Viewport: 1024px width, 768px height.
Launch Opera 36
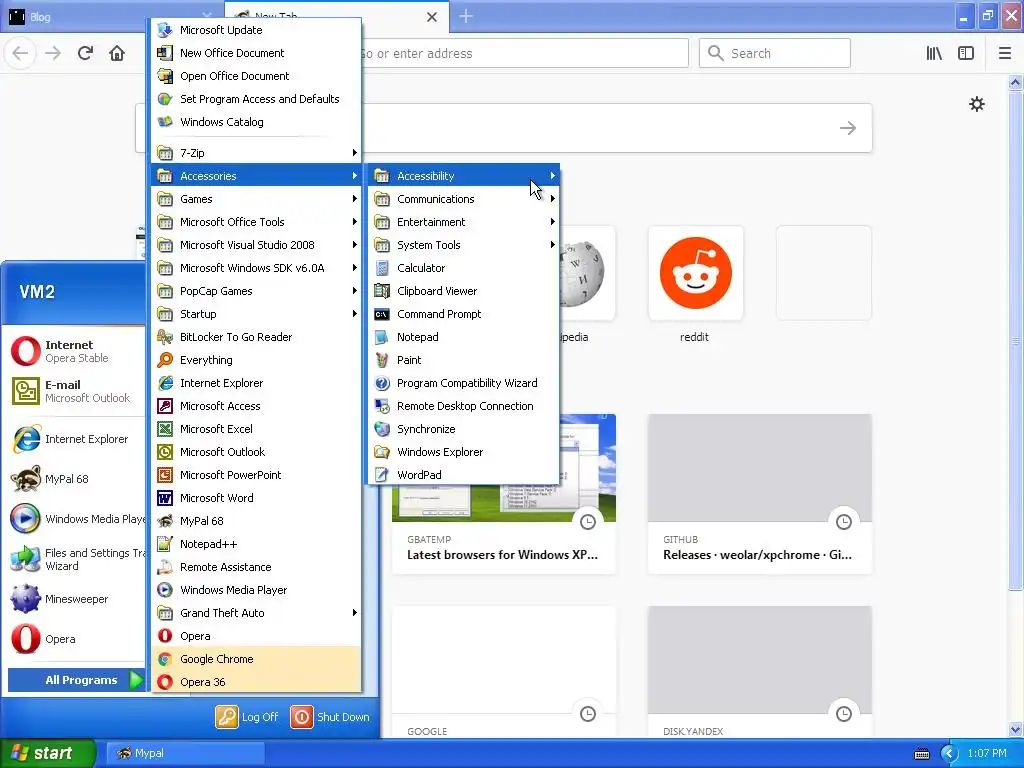click(x=256, y=681)
